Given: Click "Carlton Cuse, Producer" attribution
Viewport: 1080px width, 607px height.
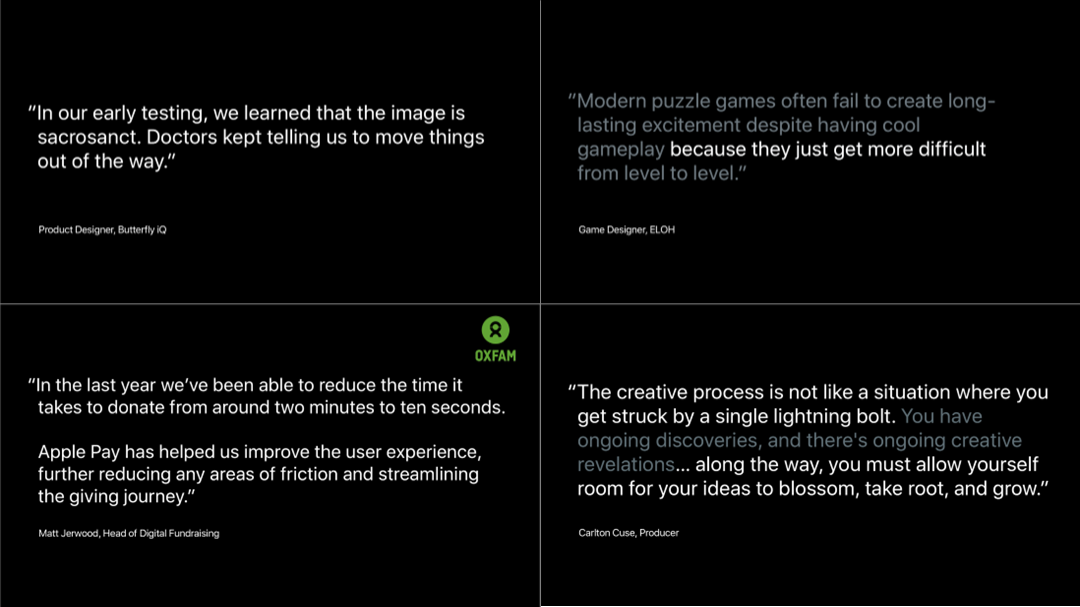Looking at the screenshot, I should coord(628,533).
